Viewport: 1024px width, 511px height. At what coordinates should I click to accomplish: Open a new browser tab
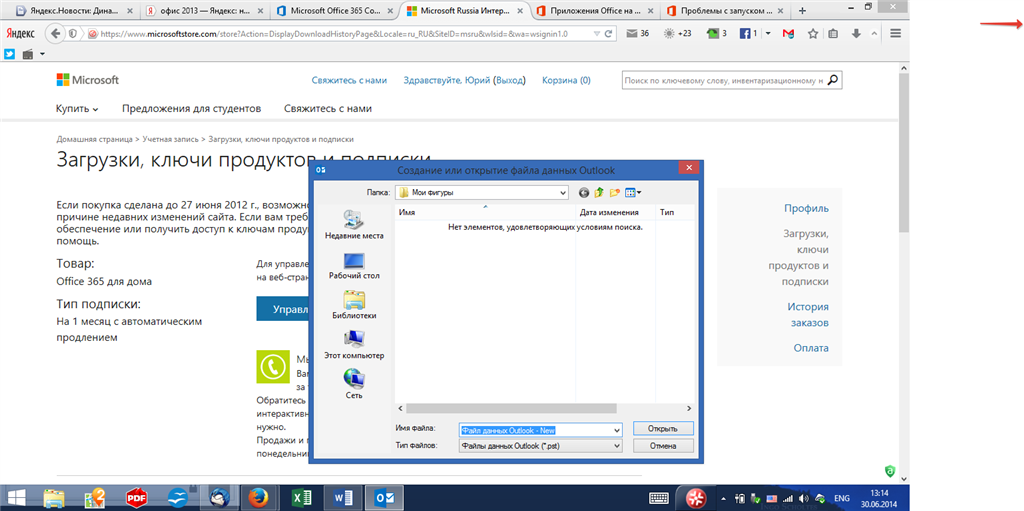coord(803,10)
